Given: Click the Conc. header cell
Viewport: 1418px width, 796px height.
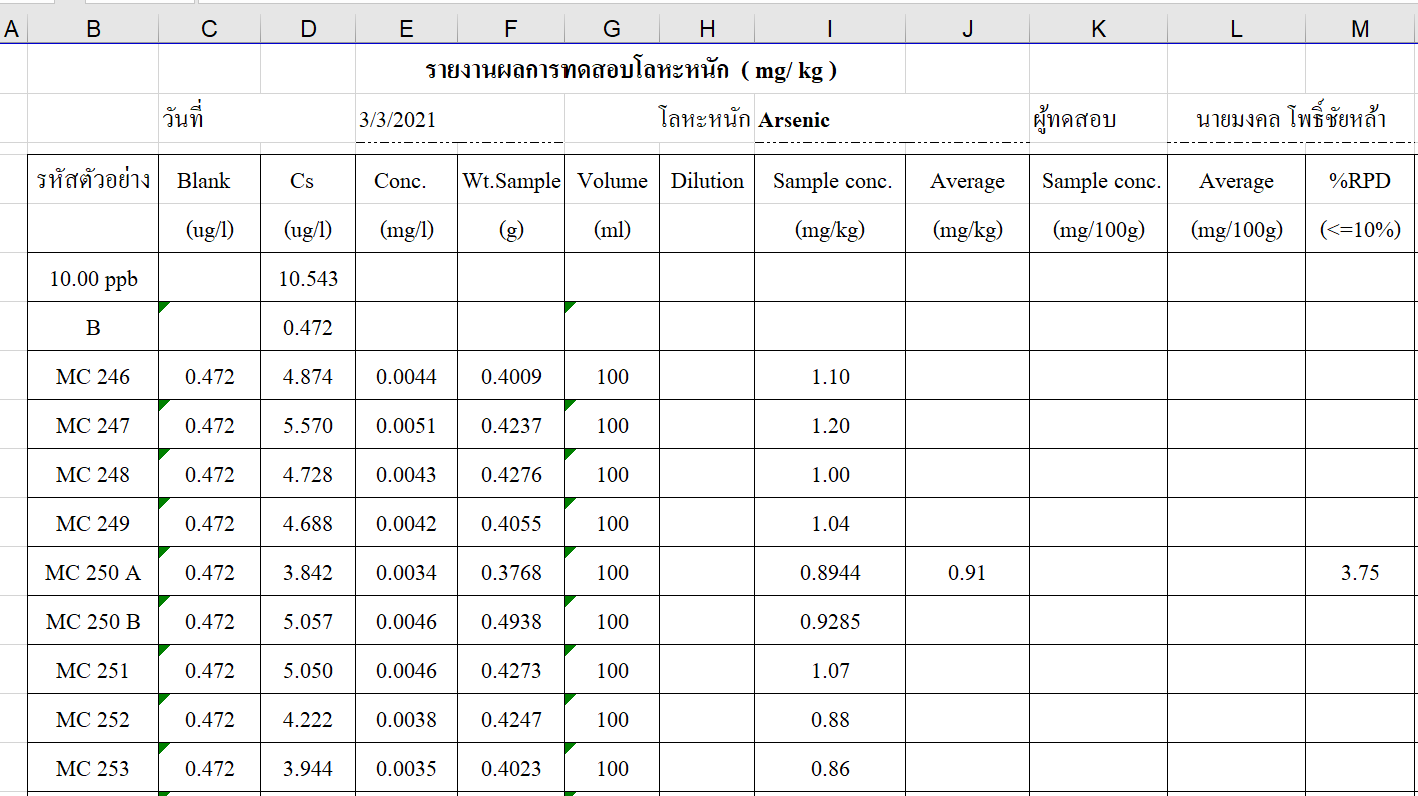Looking at the screenshot, I should coord(406,181).
